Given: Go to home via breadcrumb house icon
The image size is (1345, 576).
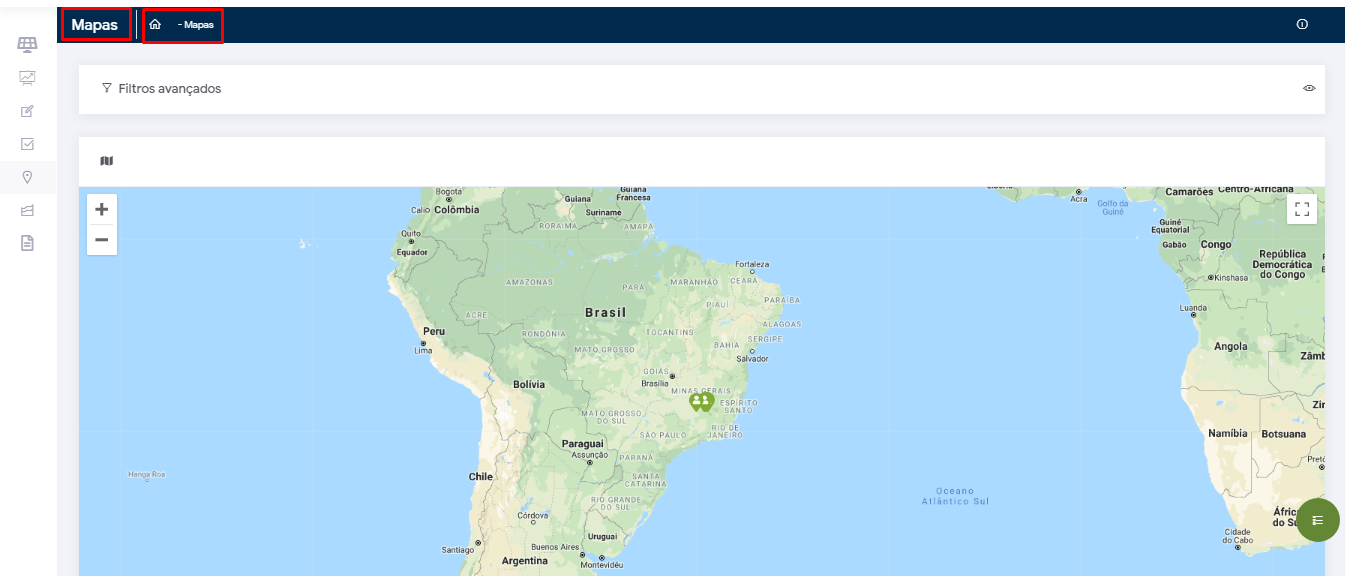Looking at the screenshot, I should 155,24.
